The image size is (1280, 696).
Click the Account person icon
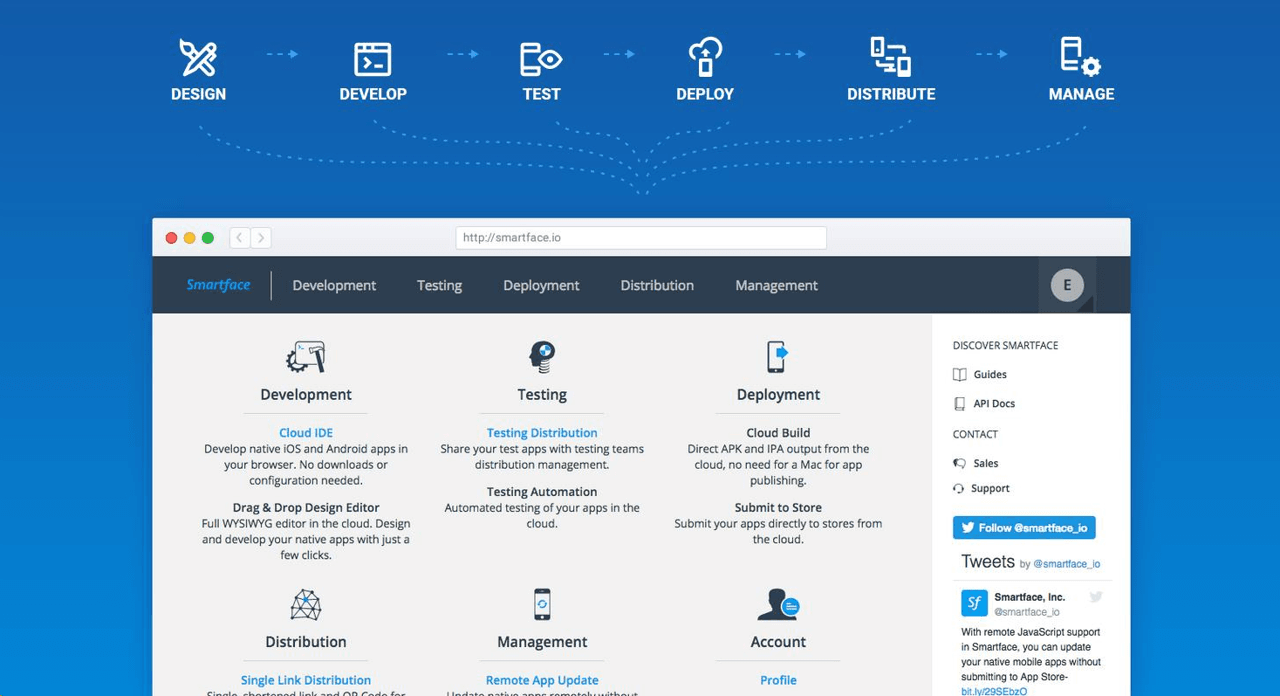(778, 604)
